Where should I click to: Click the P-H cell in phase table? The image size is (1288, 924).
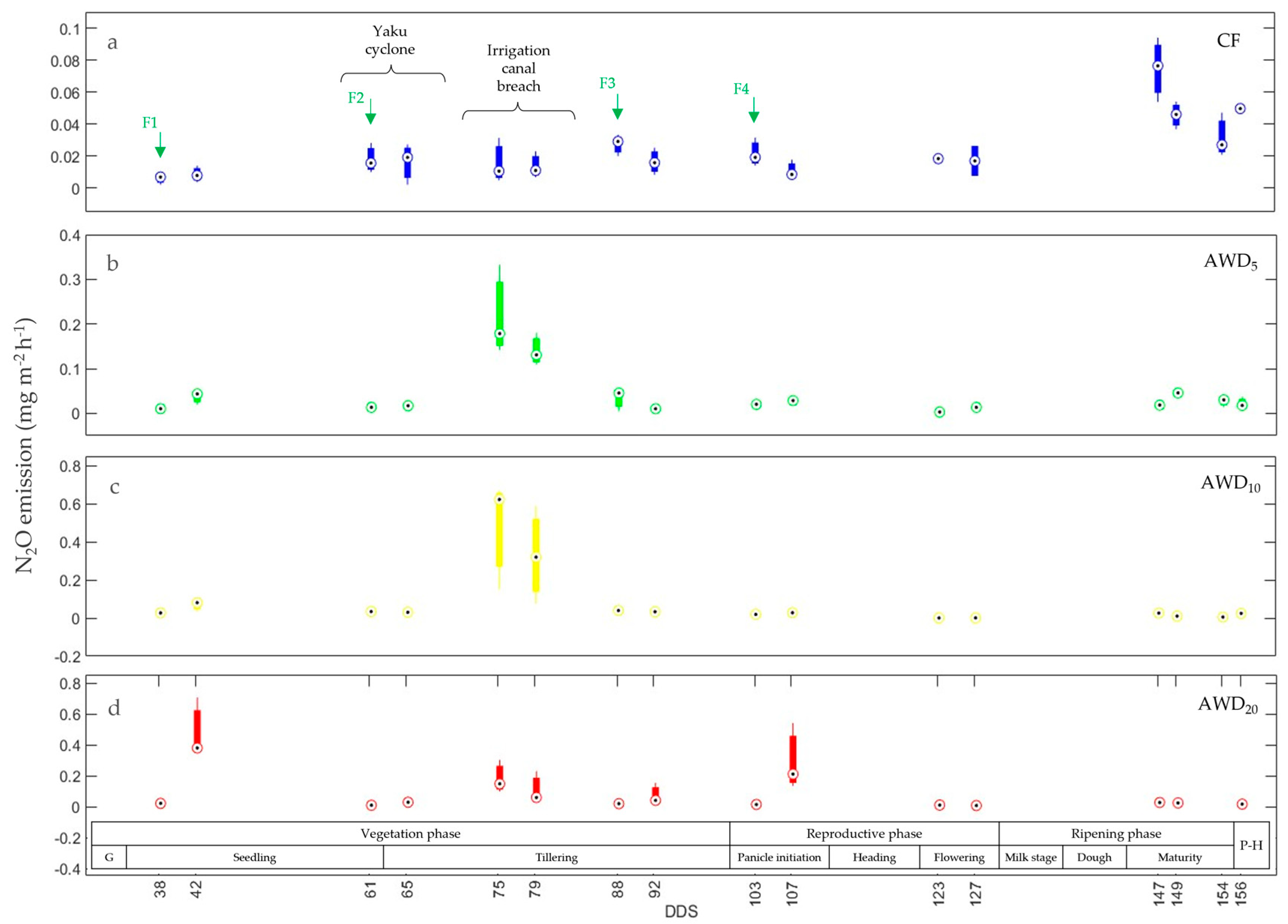(x=1251, y=845)
